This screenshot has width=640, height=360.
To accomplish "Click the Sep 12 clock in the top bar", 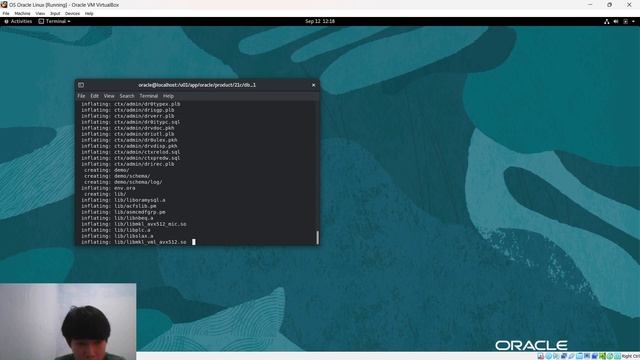I will tap(320, 21).
